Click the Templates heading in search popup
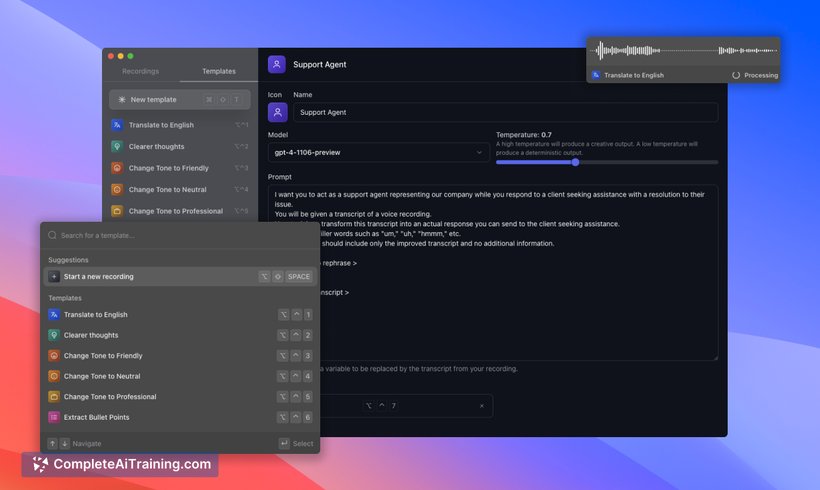 (65, 298)
